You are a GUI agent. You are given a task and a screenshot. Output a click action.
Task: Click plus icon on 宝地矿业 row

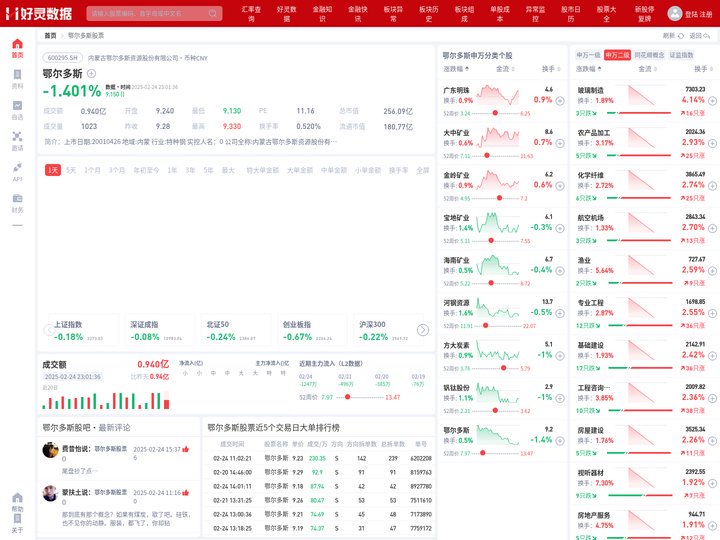tap(560, 228)
